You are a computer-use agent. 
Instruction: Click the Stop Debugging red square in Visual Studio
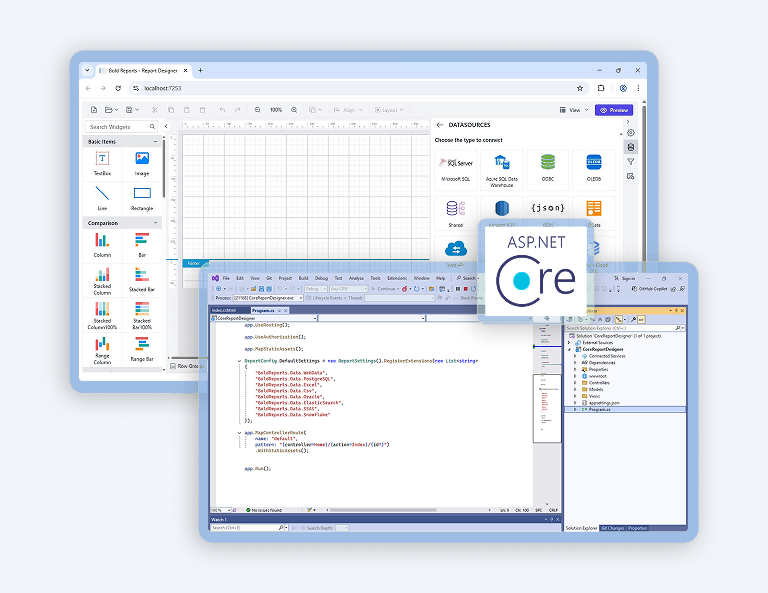pos(466,289)
